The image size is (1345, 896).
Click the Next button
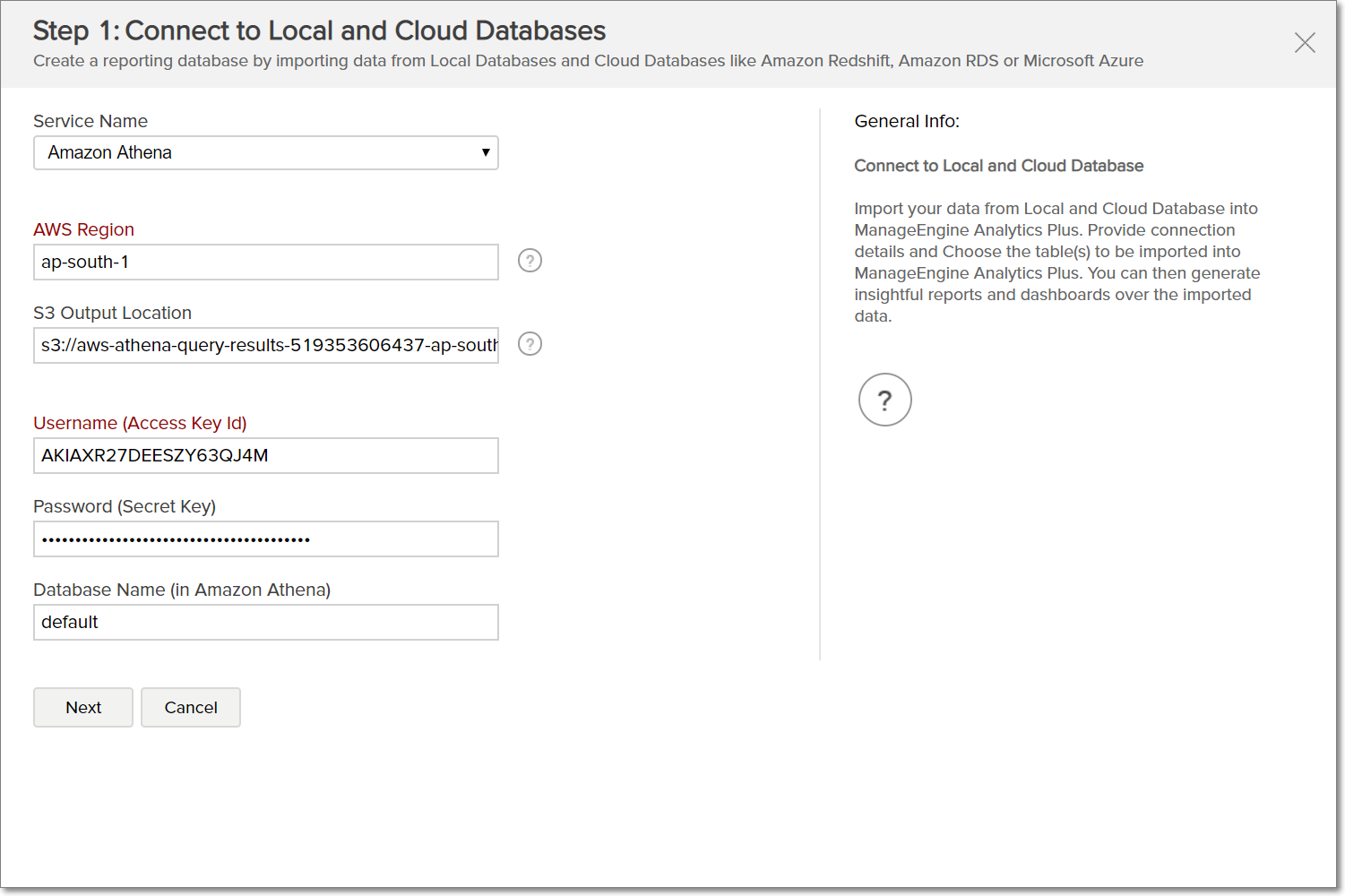pos(83,707)
